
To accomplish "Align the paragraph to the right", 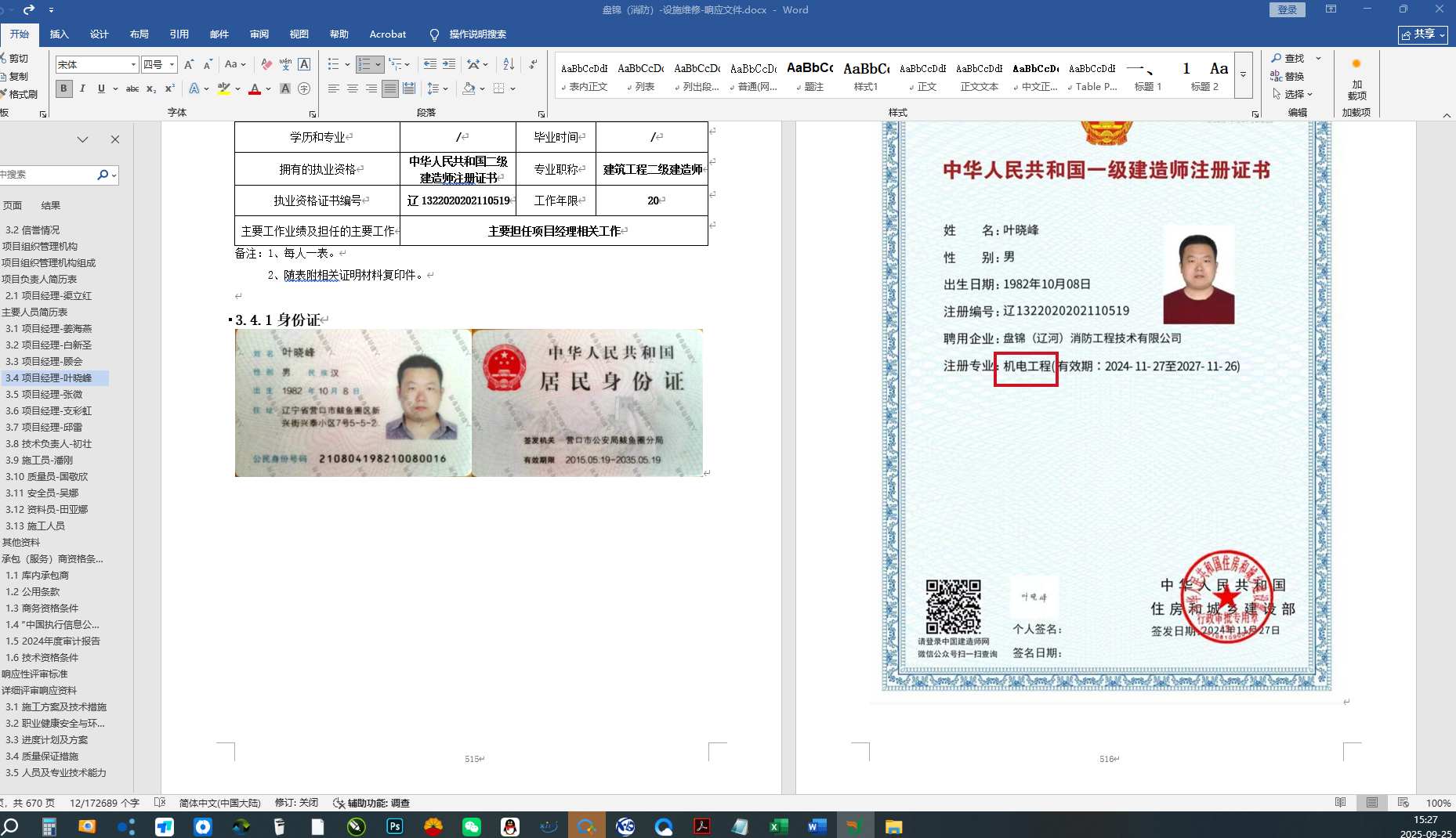I will [x=371, y=88].
